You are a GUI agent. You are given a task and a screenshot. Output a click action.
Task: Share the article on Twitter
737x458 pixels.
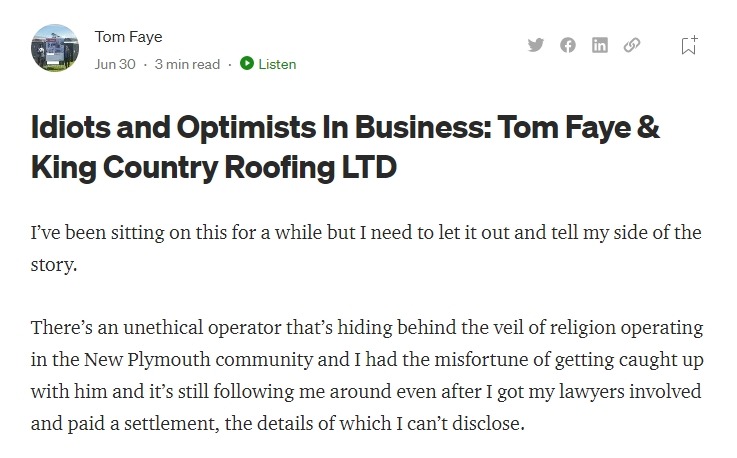point(535,45)
